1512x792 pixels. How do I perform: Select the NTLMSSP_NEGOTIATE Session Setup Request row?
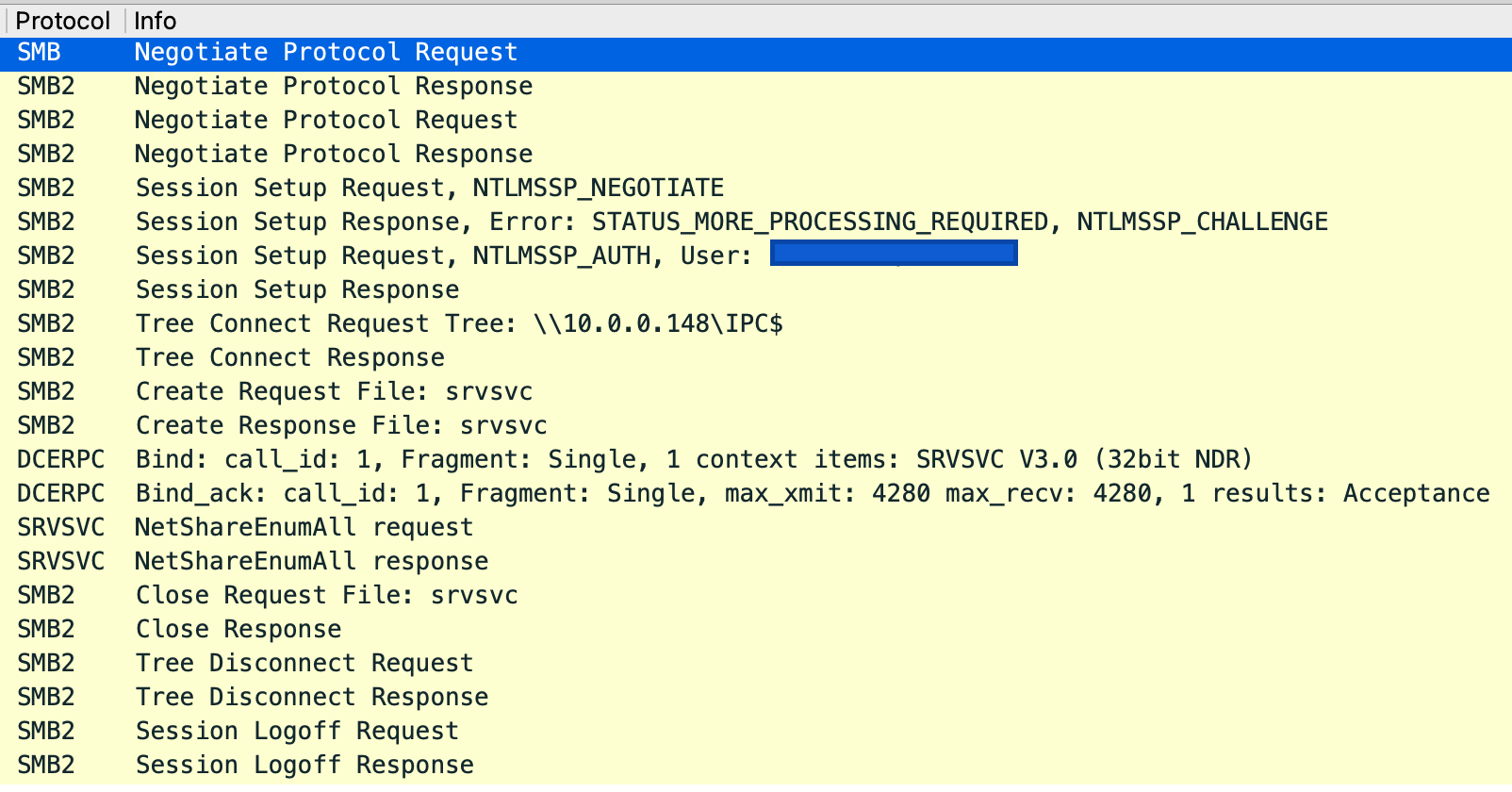click(429, 189)
